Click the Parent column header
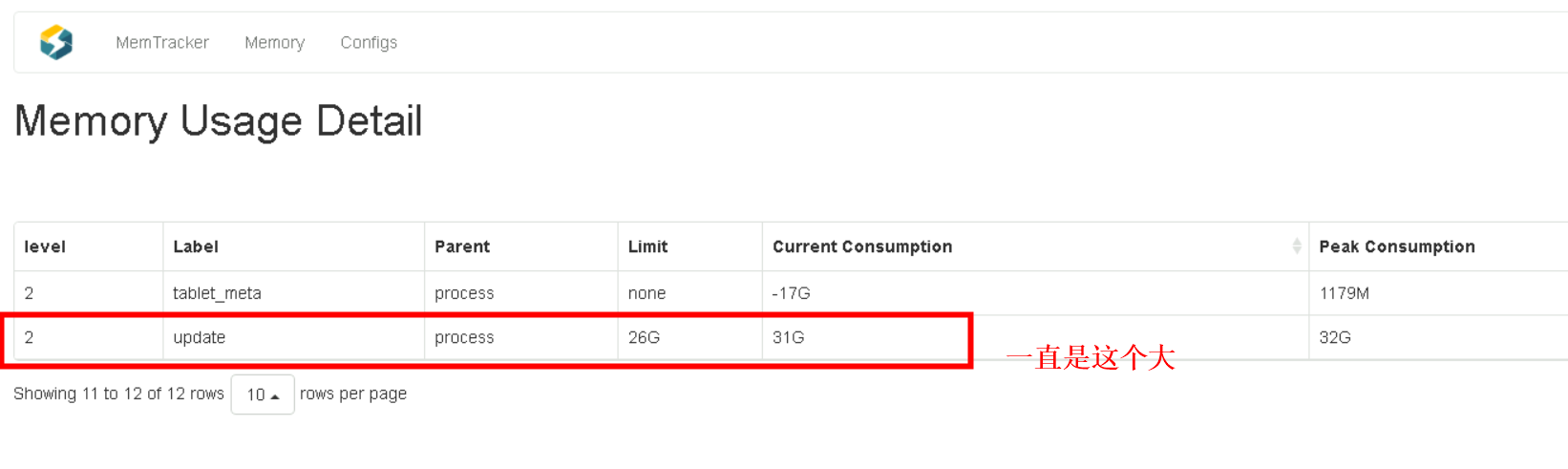The width and height of the screenshot is (1568, 469). [462, 246]
